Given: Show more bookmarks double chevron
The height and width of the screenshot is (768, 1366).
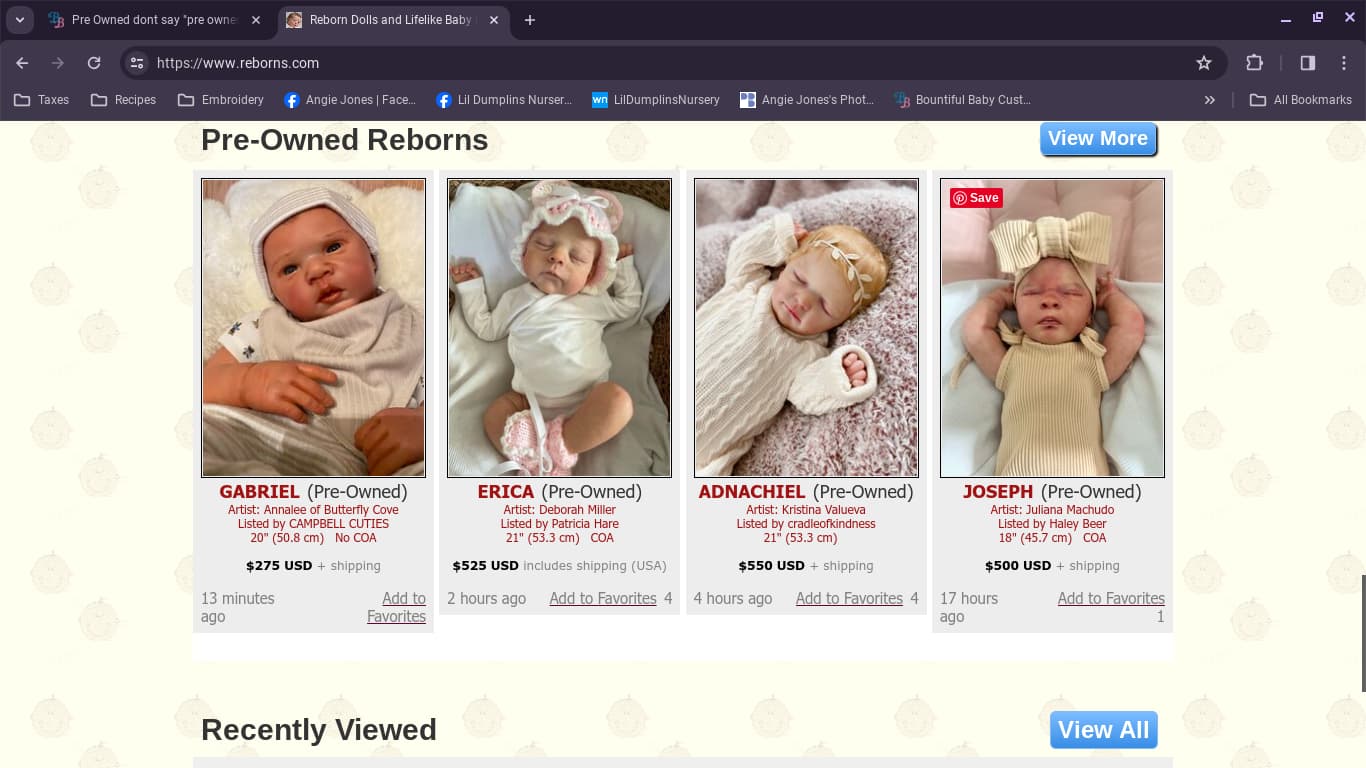Looking at the screenshot, I should [1210, 100].
